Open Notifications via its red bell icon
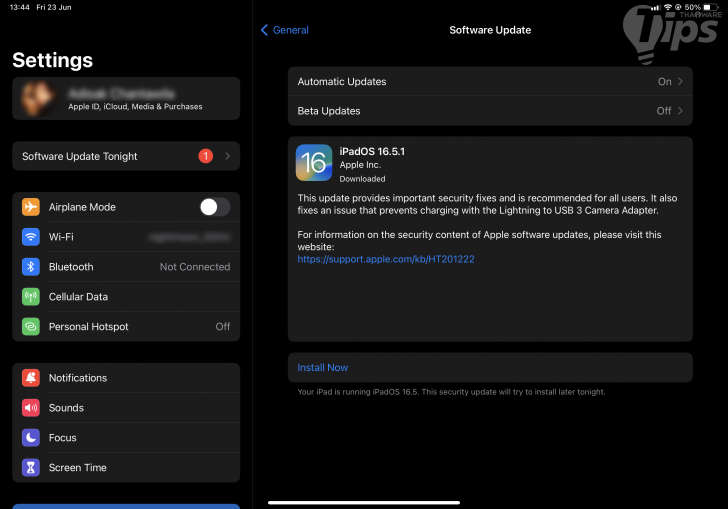This screenshot has height=509, width=728. [x=31, y=378]
